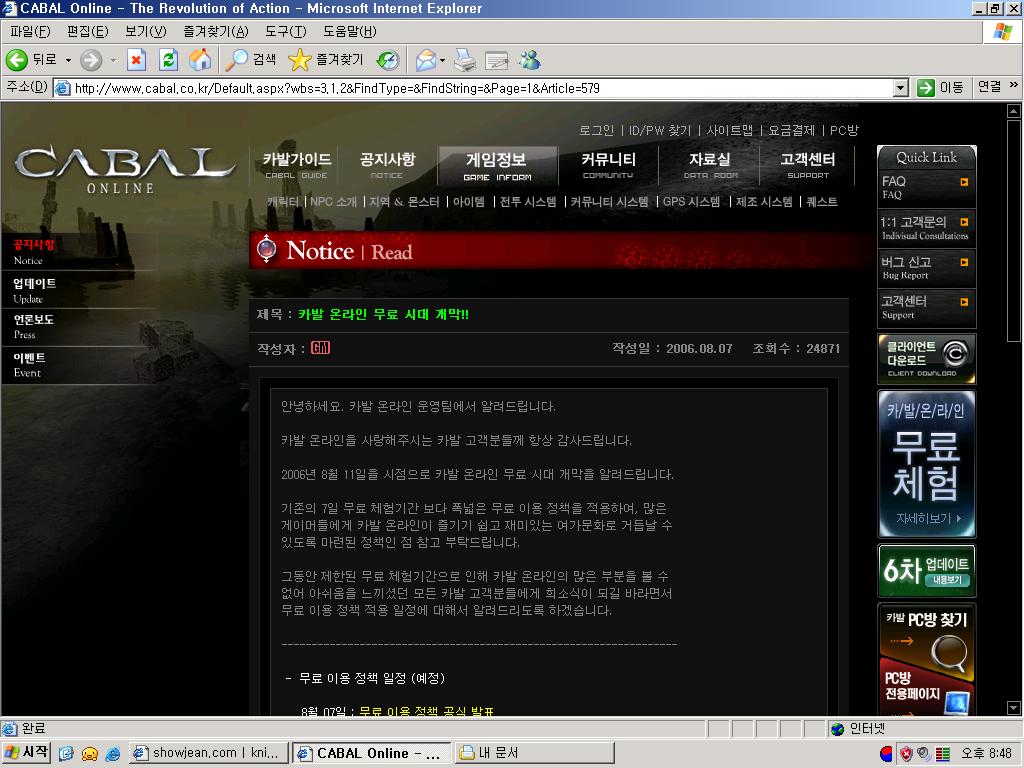This screenshot has height=768, width=1024.
Task: Stop page loading with red X icon
Action: coord(136,60)
